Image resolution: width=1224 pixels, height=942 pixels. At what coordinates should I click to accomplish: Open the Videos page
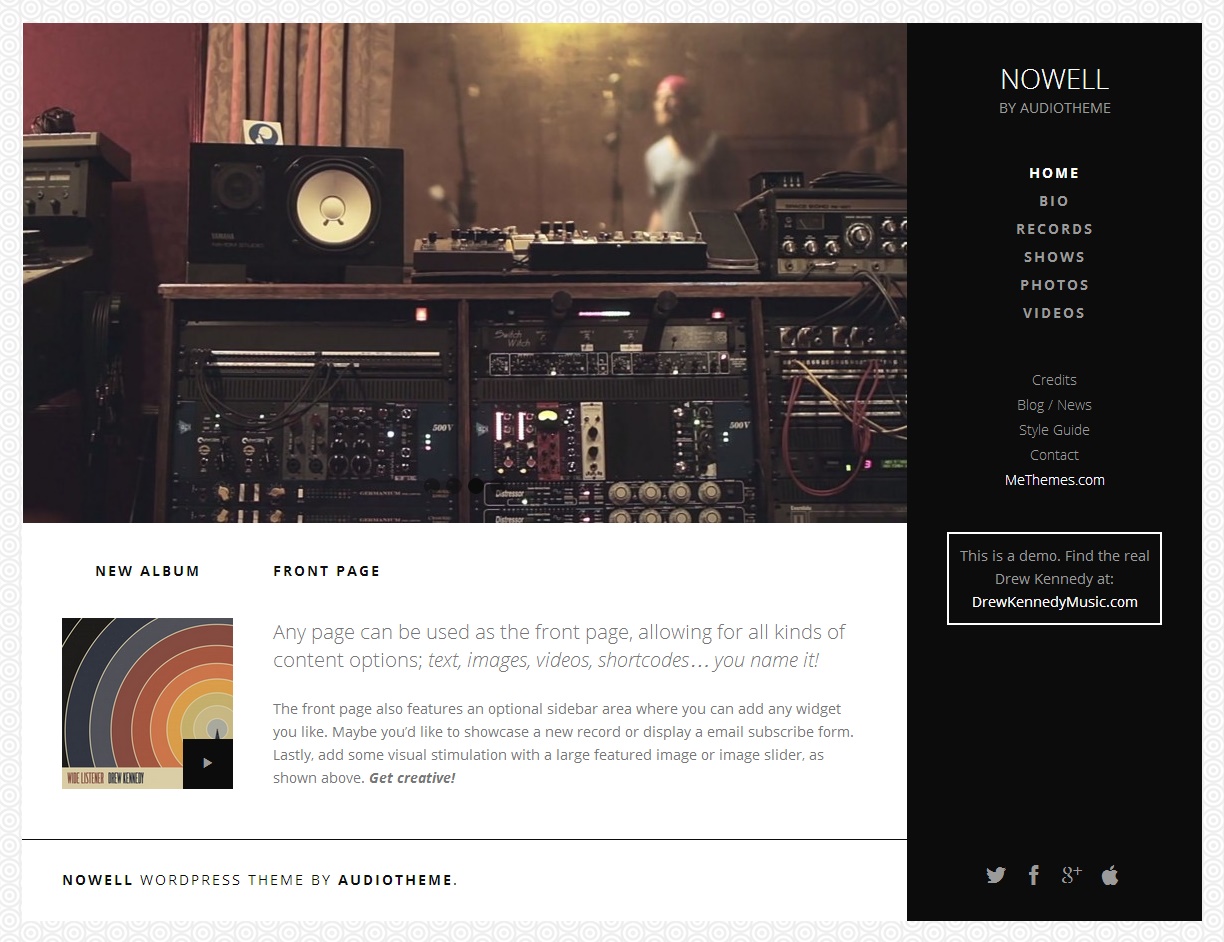tap(1054, 313)
